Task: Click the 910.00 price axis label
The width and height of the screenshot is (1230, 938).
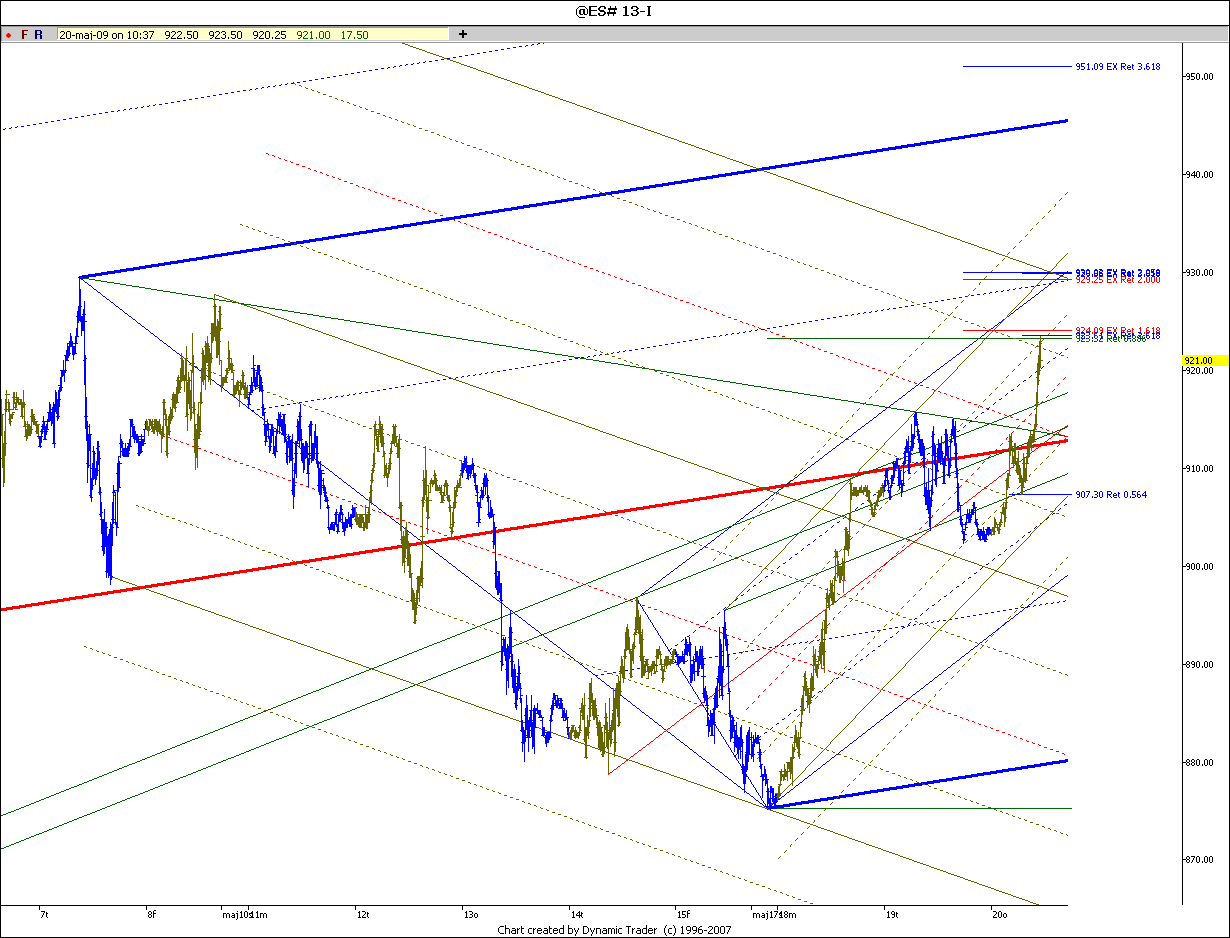Action: 1199,468
